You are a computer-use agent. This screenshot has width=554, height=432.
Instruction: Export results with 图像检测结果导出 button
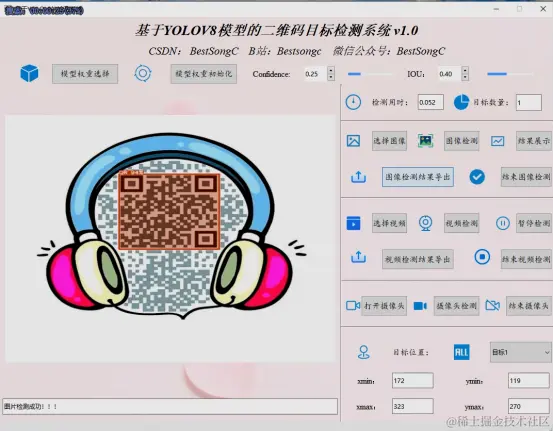tap(418, 177)
